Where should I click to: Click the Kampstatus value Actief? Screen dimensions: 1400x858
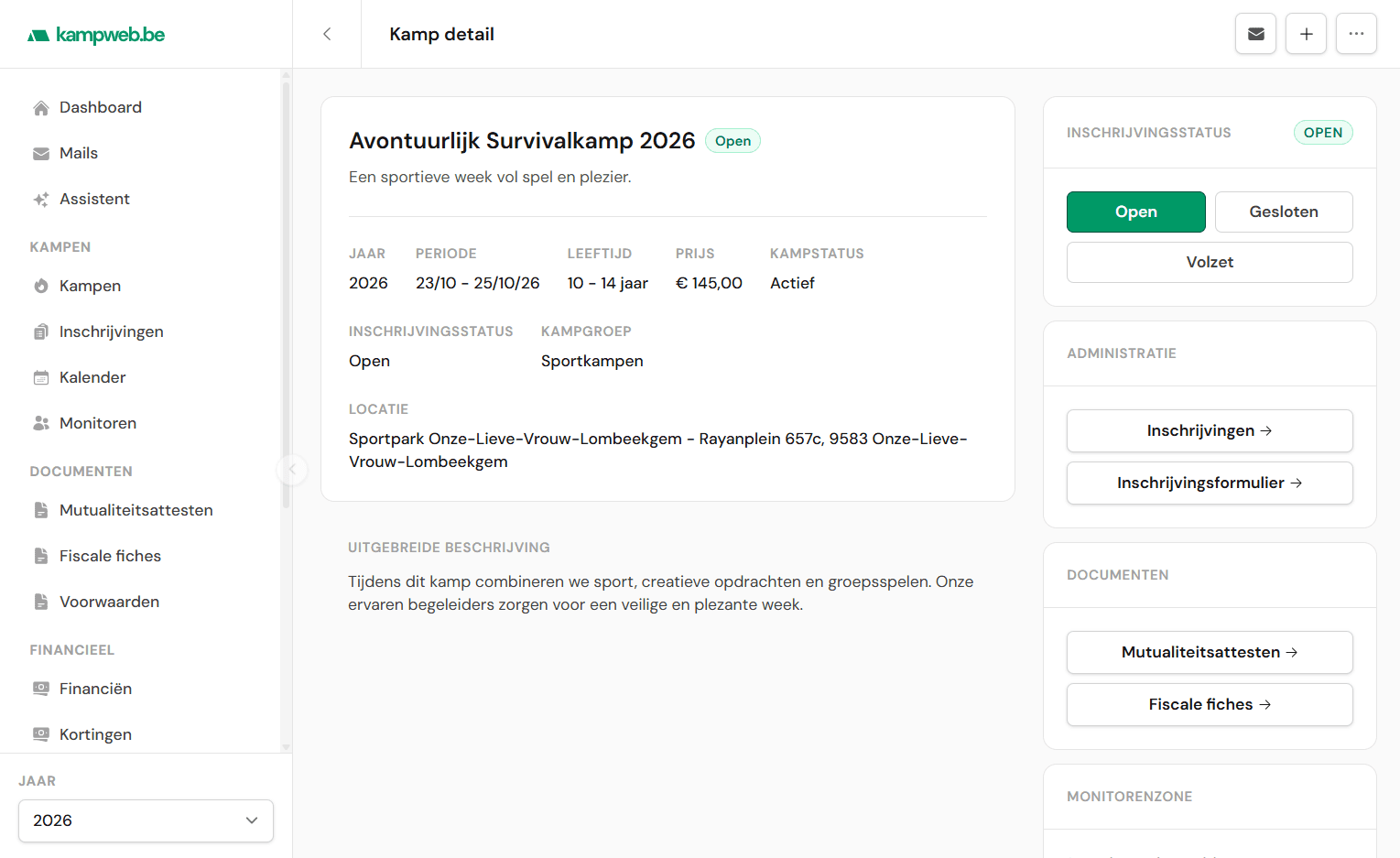(x=792, y=283)
